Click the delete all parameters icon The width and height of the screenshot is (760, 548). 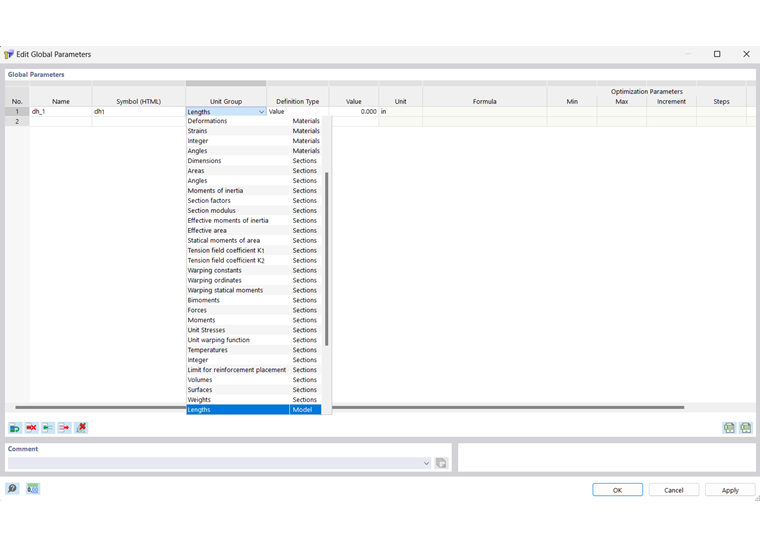(x=81, y=428)
